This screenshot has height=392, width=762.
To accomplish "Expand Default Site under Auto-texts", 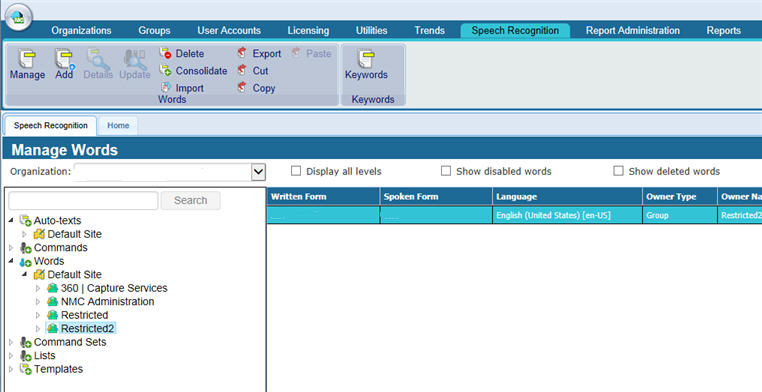I will tap(25, 234).
